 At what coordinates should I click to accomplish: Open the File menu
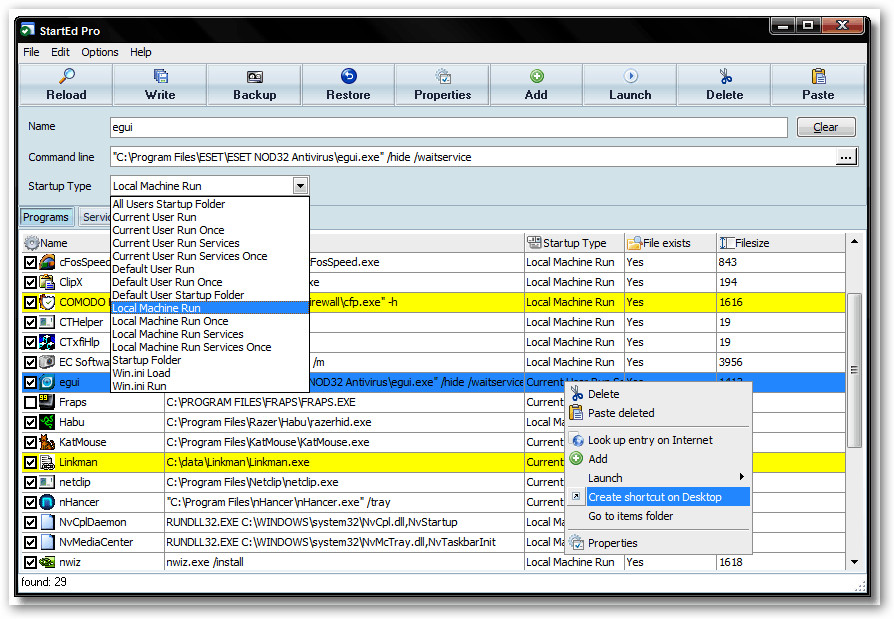pyautogui.click(x=31, y=52)
